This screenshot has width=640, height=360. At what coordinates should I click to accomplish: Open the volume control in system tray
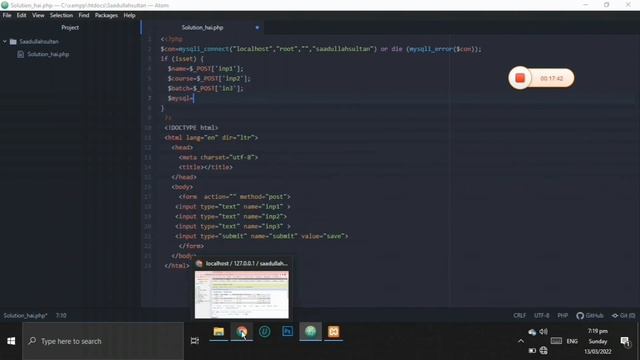[x=544, y=331]
